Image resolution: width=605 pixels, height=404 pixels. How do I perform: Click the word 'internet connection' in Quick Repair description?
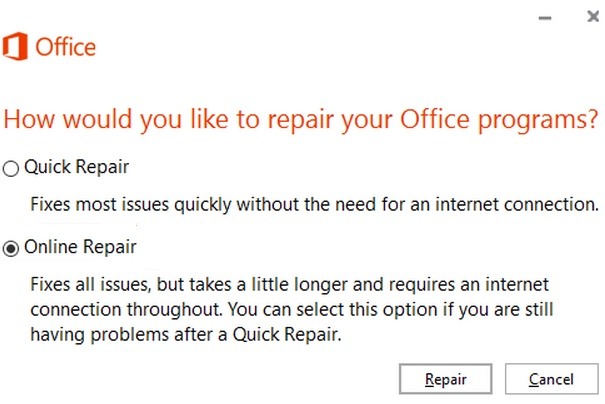[517, 204]
